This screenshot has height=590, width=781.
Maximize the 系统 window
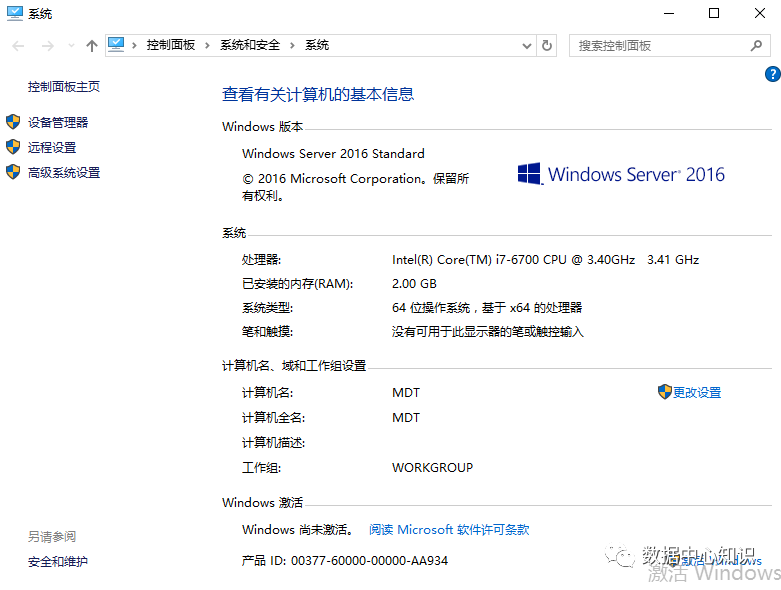(714, 13)
